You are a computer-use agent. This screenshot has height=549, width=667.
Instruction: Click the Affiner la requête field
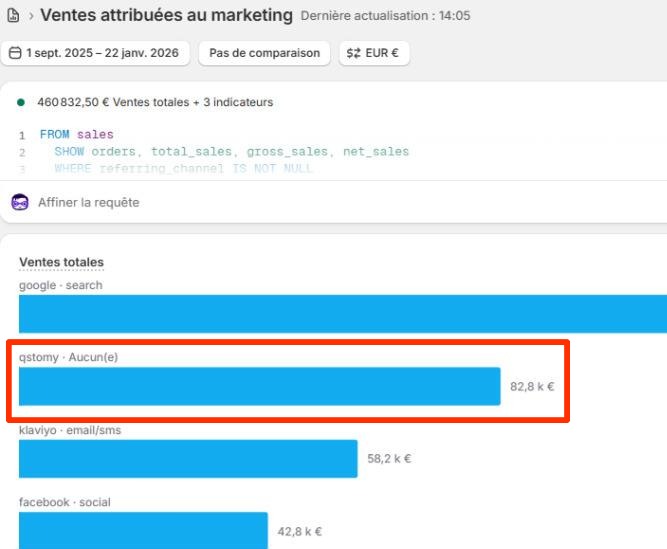[x=334, y=202]
